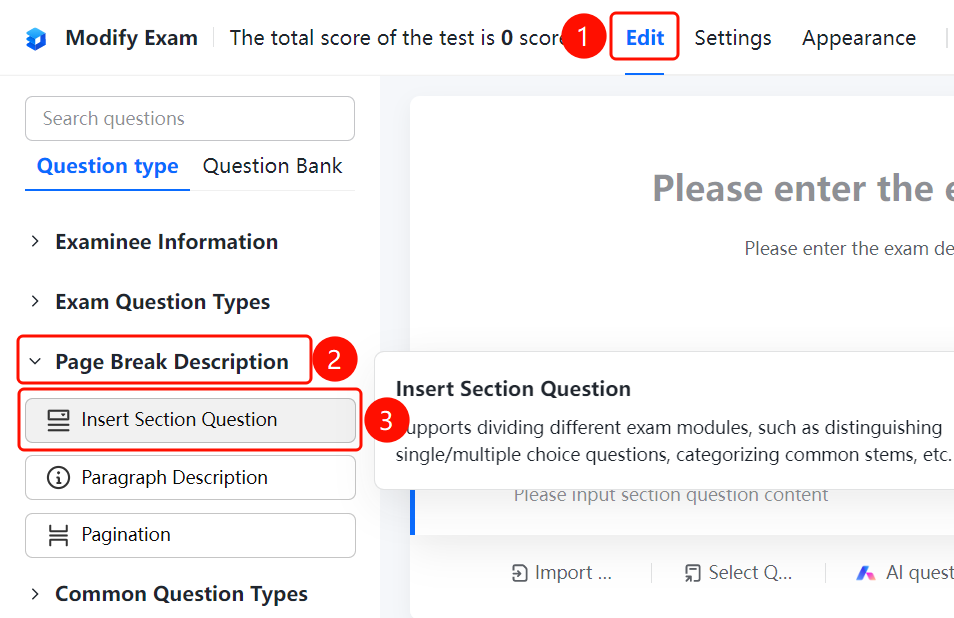Collapse the Page Break Description chevron
Screen dimensions: 954x618
[x=35, y=361]
